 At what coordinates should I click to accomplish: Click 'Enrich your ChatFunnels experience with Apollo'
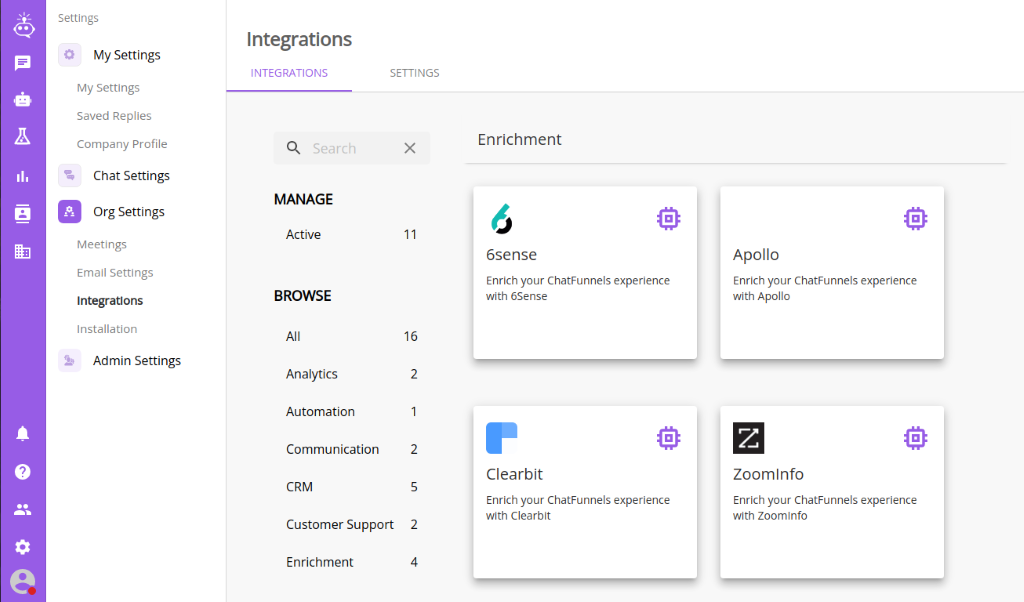click(x=825, y=288)
